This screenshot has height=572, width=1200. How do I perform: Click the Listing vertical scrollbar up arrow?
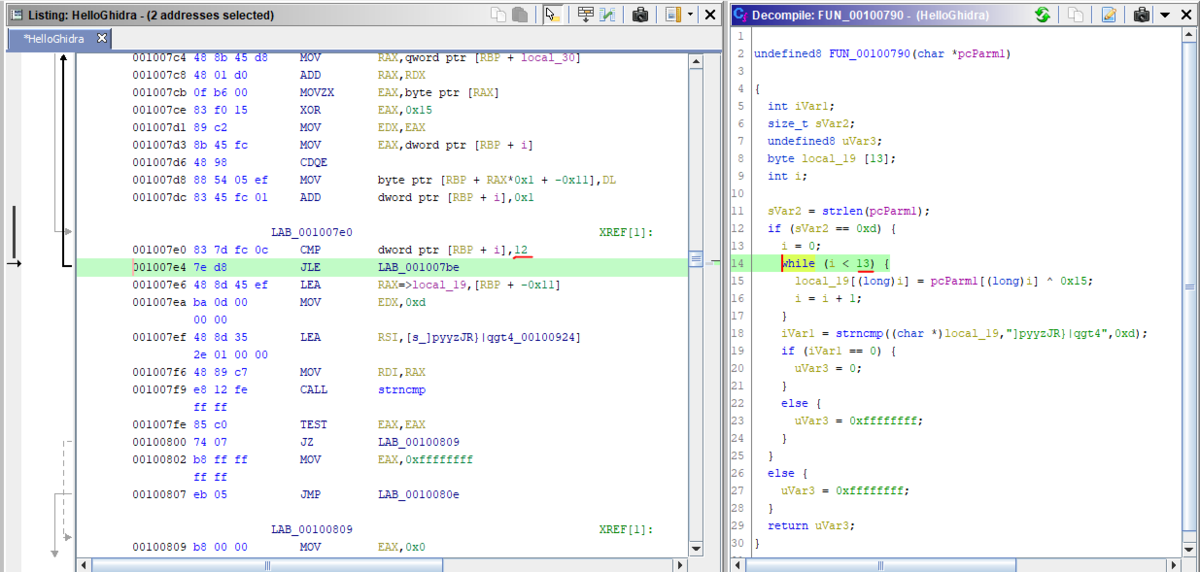click(696, 61)
